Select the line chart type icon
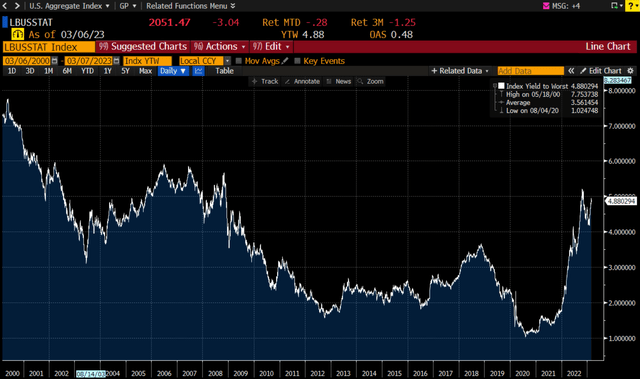 (x=198, y=71)
